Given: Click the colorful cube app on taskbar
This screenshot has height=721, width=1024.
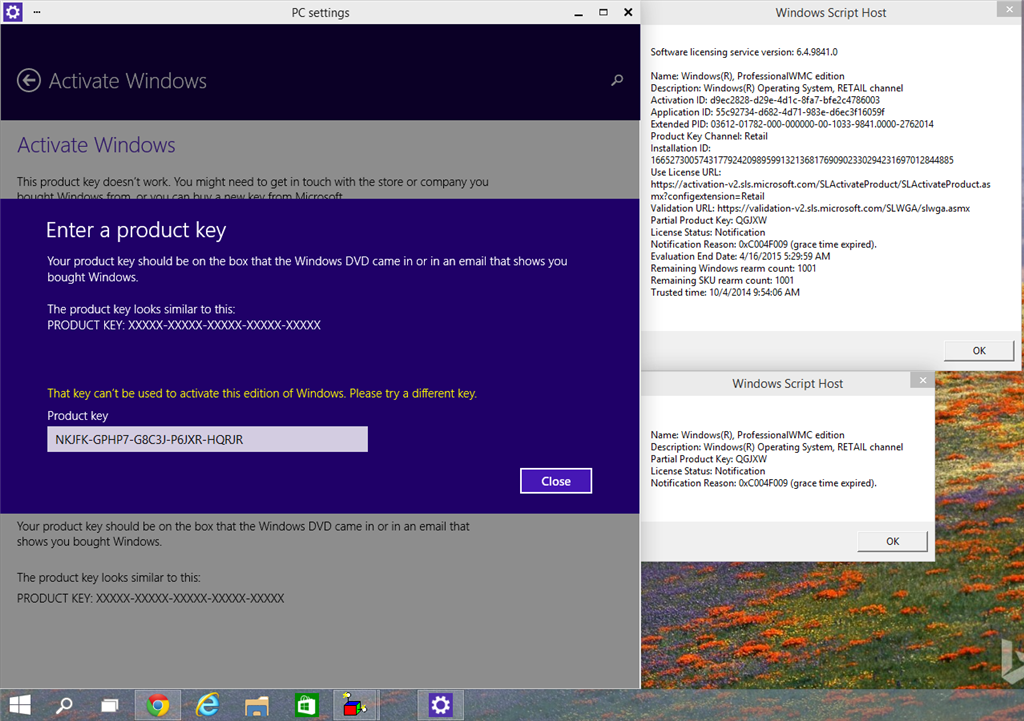Looking at the screenshot, I should 355,705.
